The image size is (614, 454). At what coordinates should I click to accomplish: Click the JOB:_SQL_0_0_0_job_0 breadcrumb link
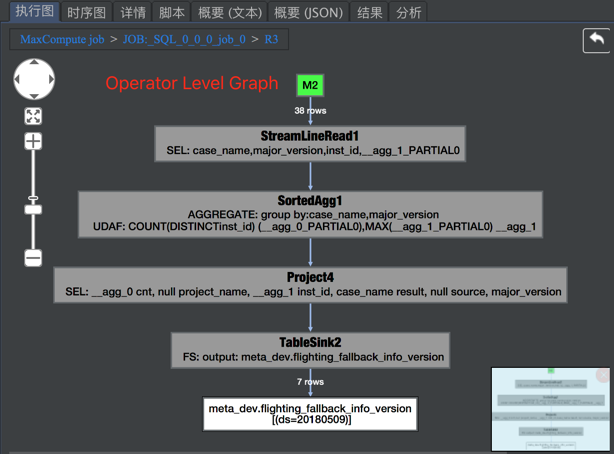tap(184, 39)
